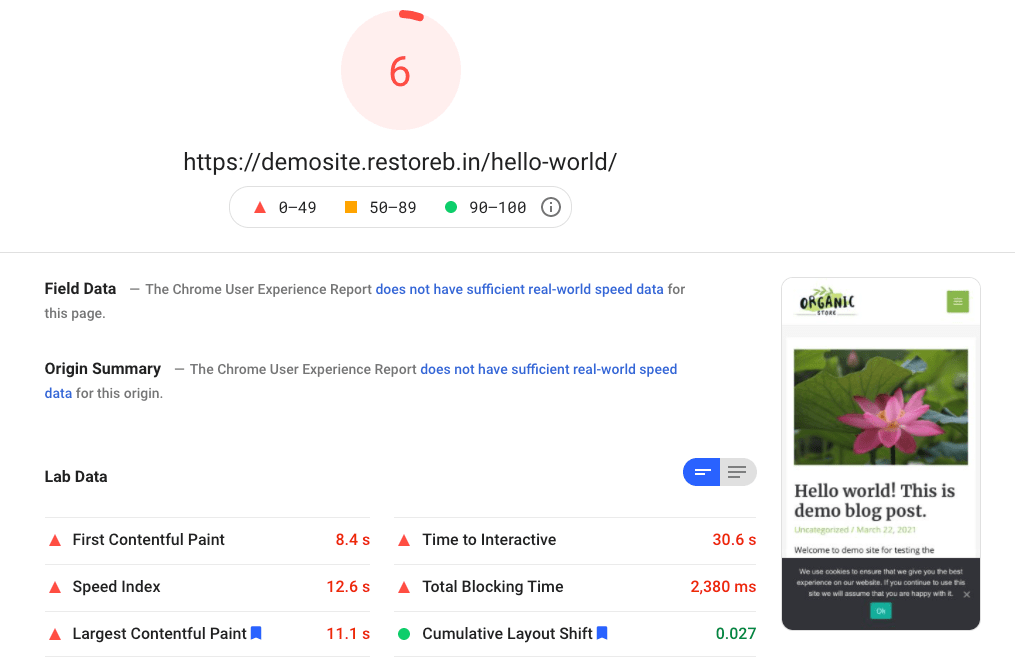The image size is (1015, 667).
Task: Click the 12.6 s value
Action: [348, 587]
